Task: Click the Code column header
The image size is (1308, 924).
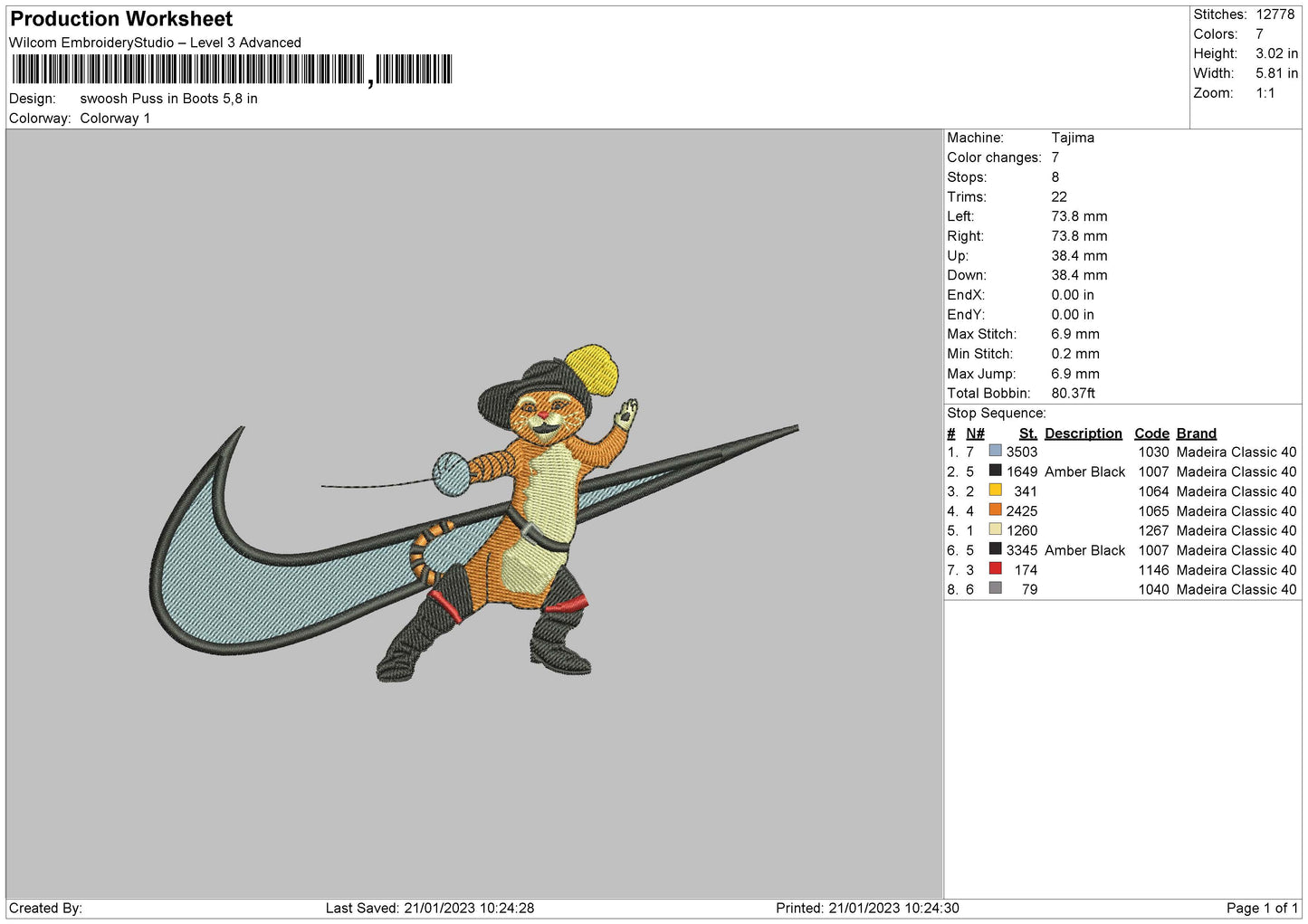Action: 1151,433
